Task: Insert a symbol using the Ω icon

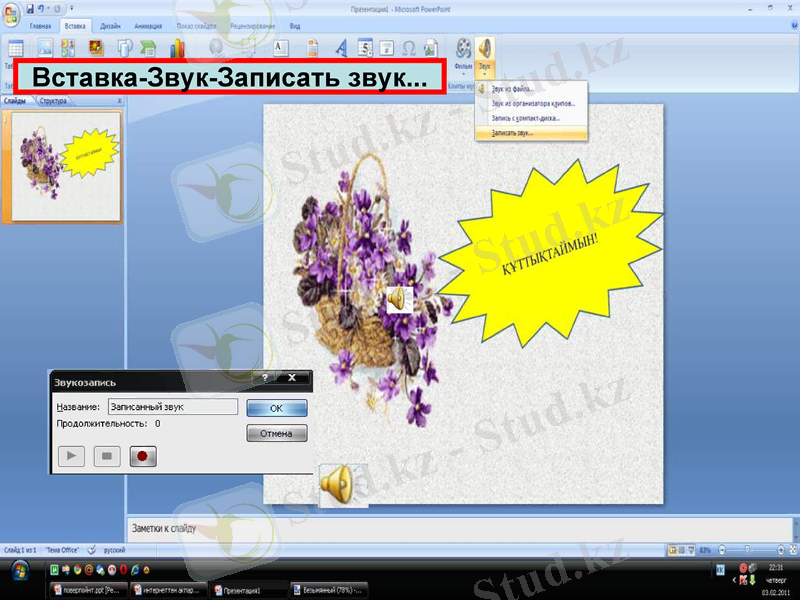Action: (x=409, y=46)
